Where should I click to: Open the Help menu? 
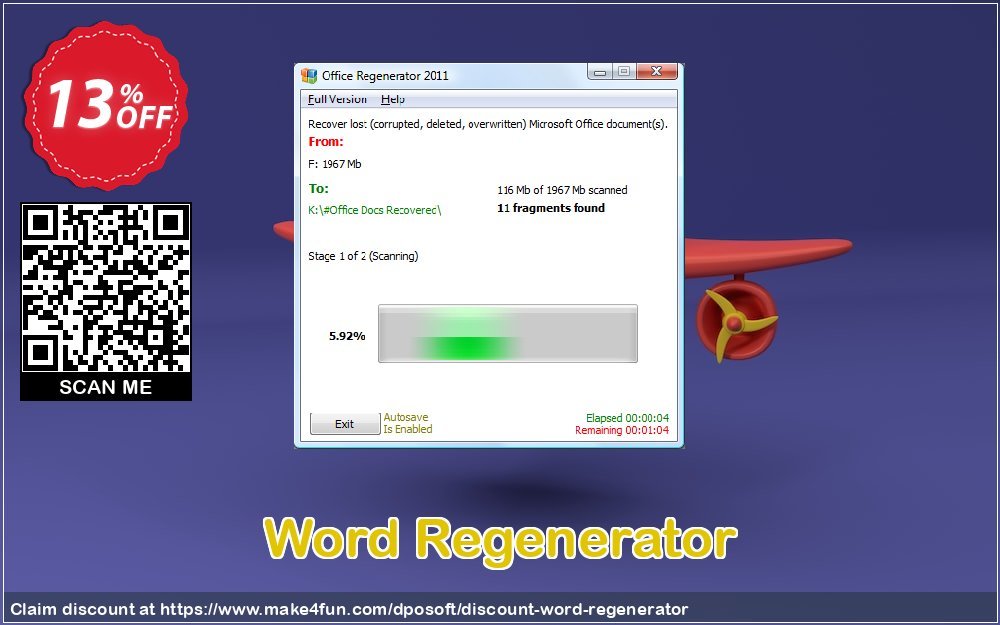click(x=392, y=99)
